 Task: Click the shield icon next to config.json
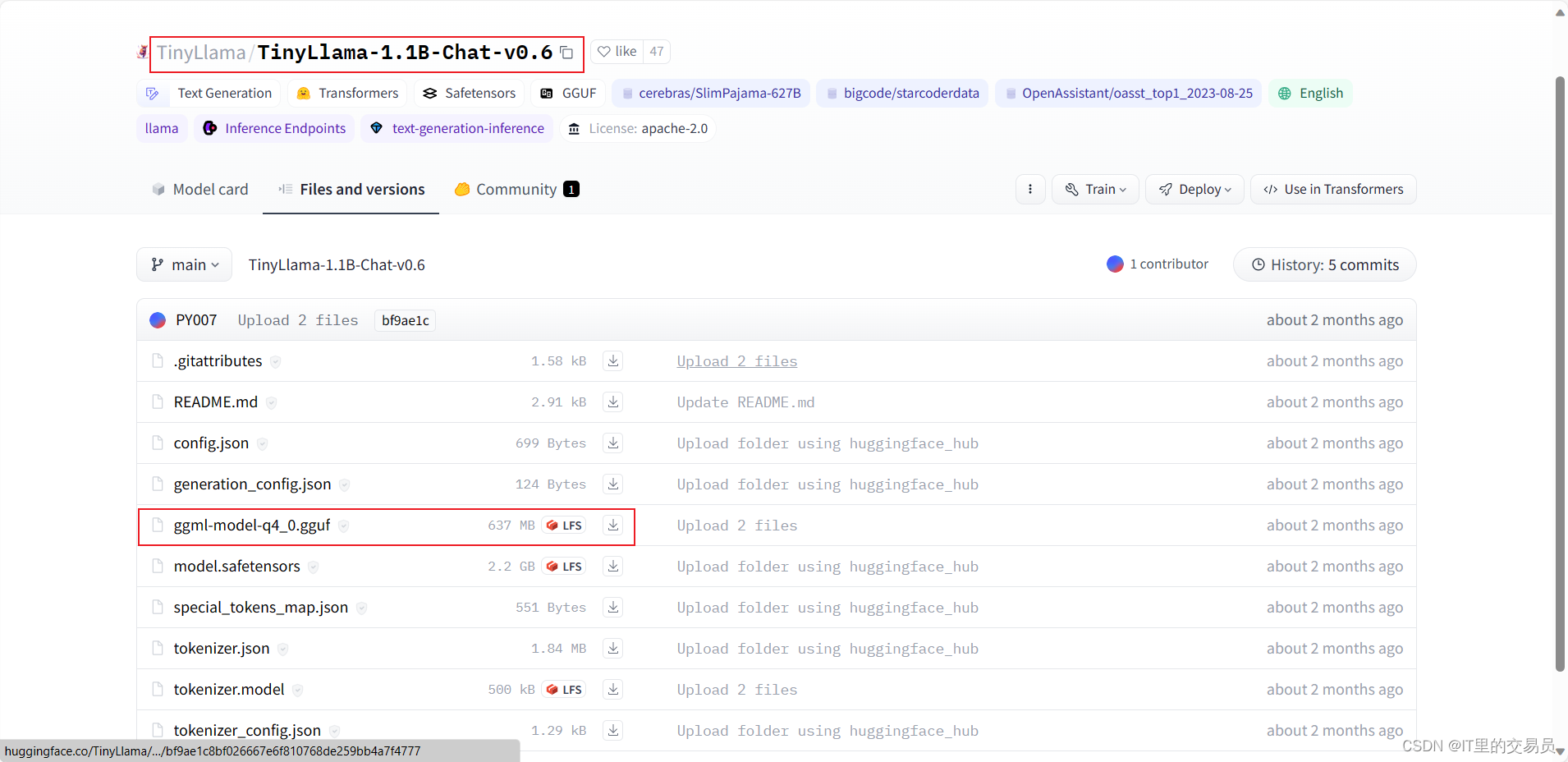coord(262,444)
